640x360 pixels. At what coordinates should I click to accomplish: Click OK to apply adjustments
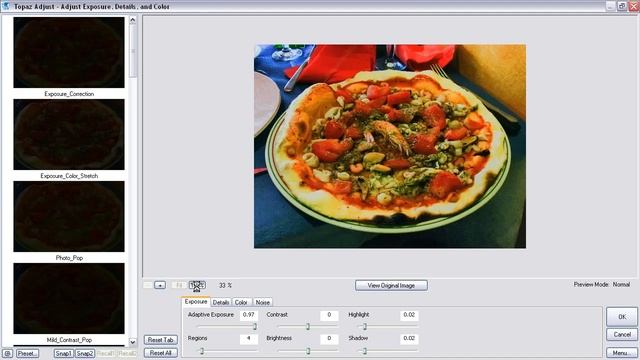coord(622,316)
